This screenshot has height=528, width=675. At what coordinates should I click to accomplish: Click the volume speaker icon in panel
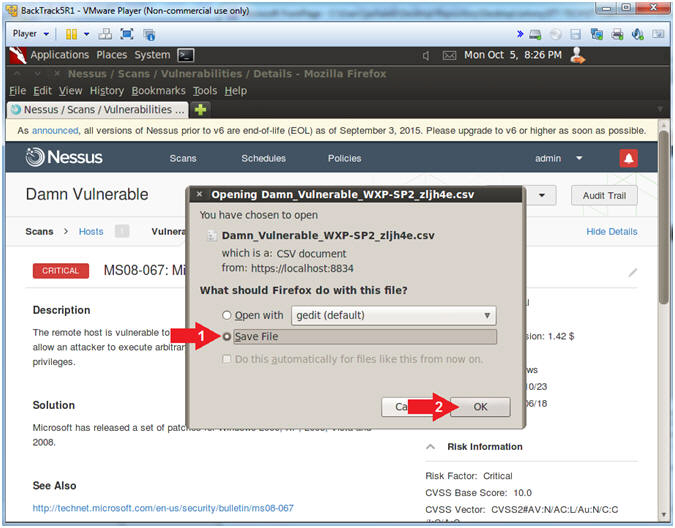click(x=426, y=56)
